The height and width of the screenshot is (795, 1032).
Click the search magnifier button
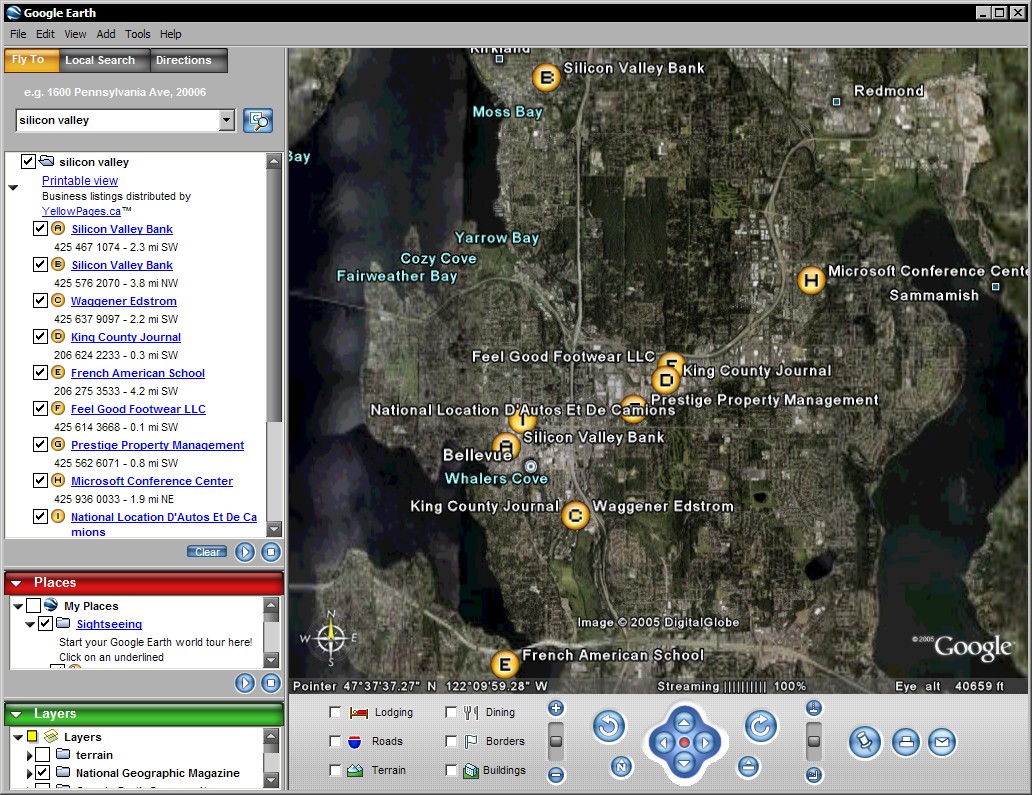click(x=258, y=121)
